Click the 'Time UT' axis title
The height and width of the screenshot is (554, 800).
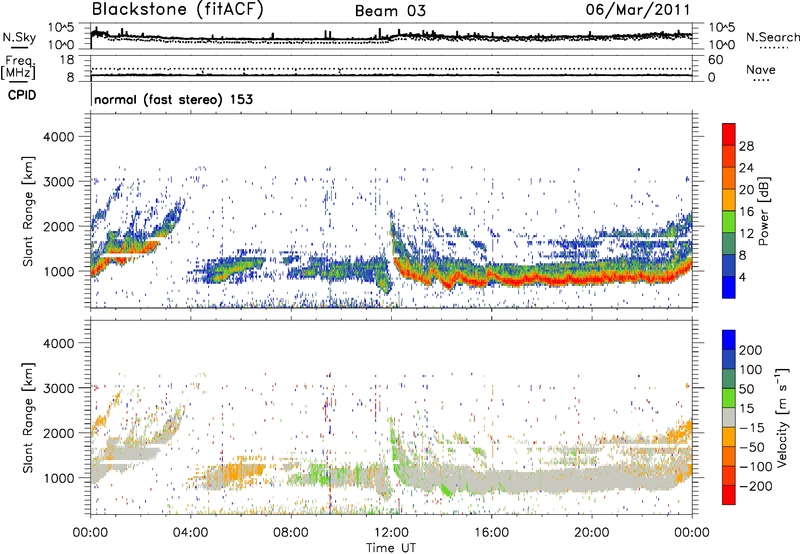pos(391,548)
